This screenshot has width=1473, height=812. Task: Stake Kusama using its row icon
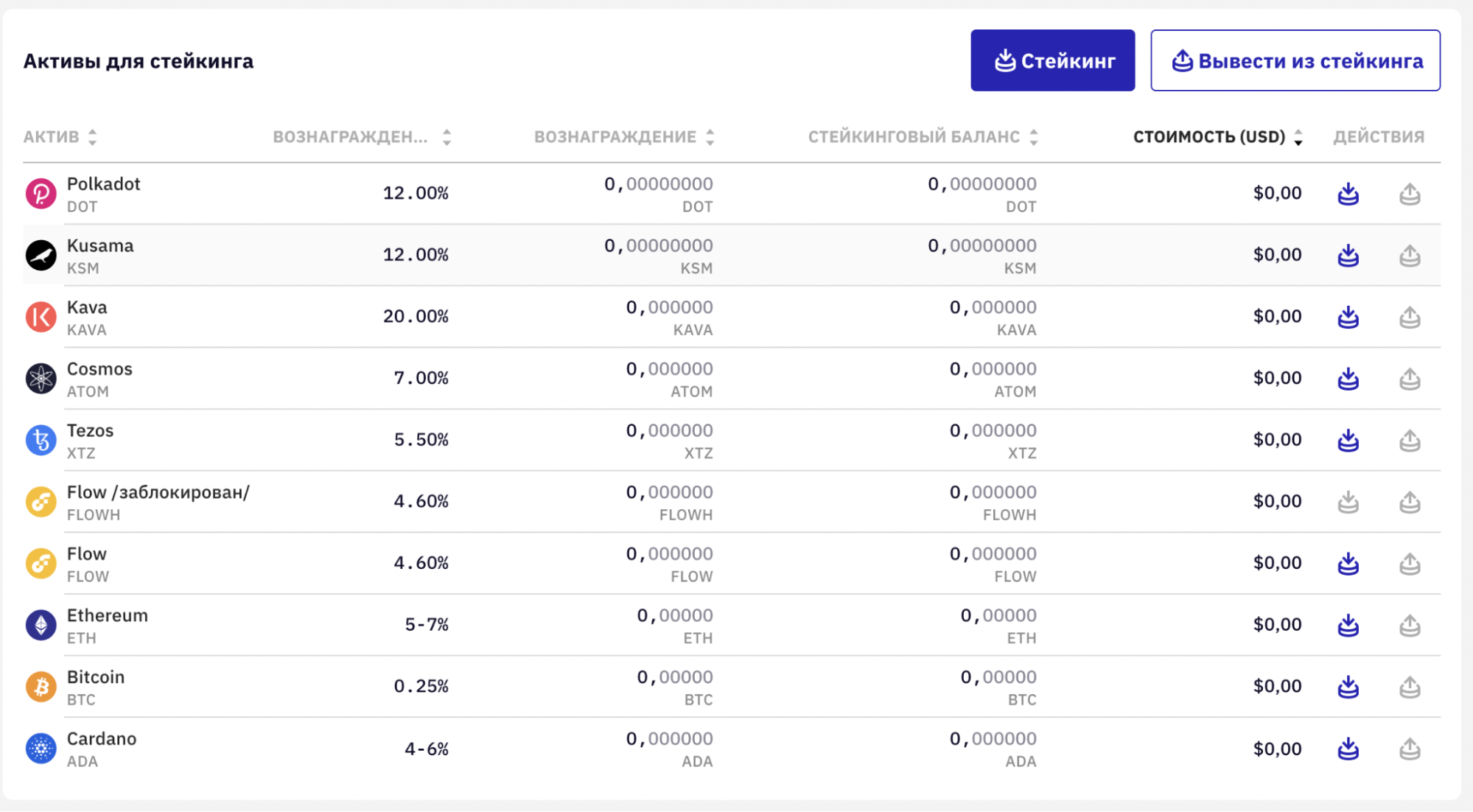(1348, 256)
